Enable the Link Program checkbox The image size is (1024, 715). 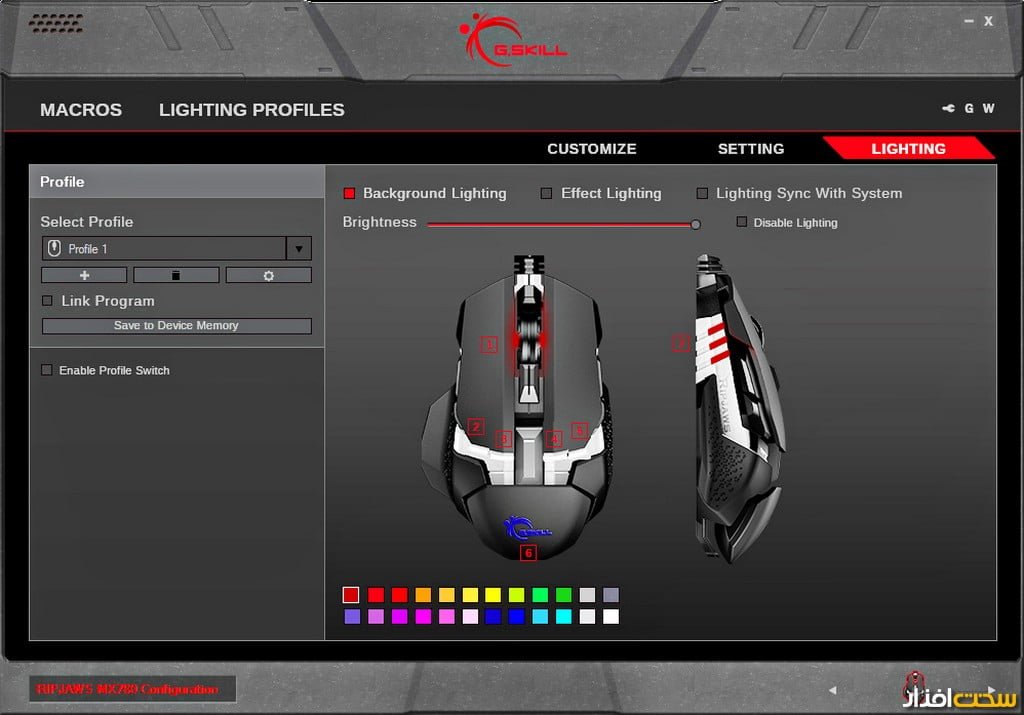(x=47, y=301)
